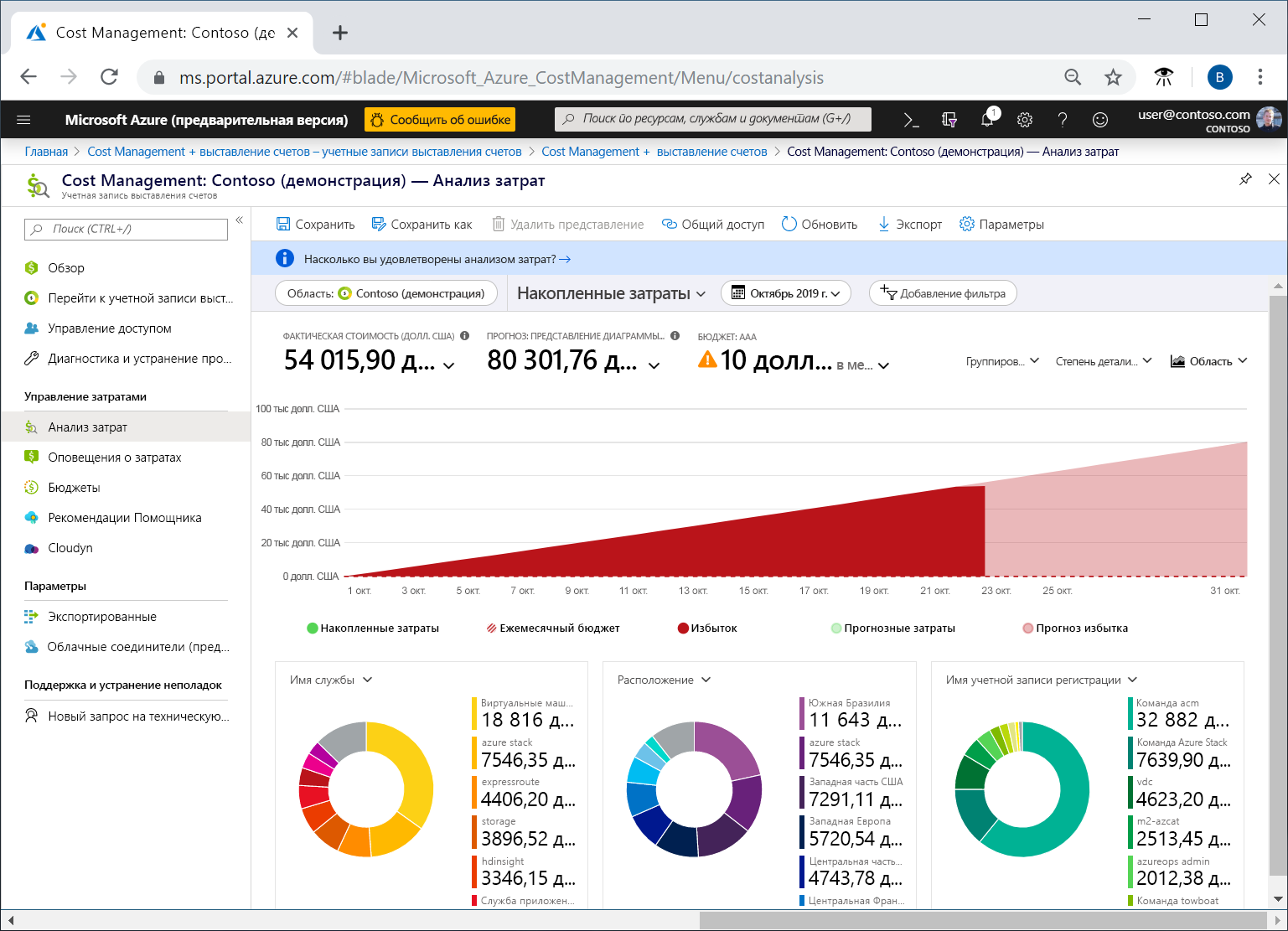Open the feedback smiley icon
This screenshot has height=931, width=1288.
point(1100,120)
